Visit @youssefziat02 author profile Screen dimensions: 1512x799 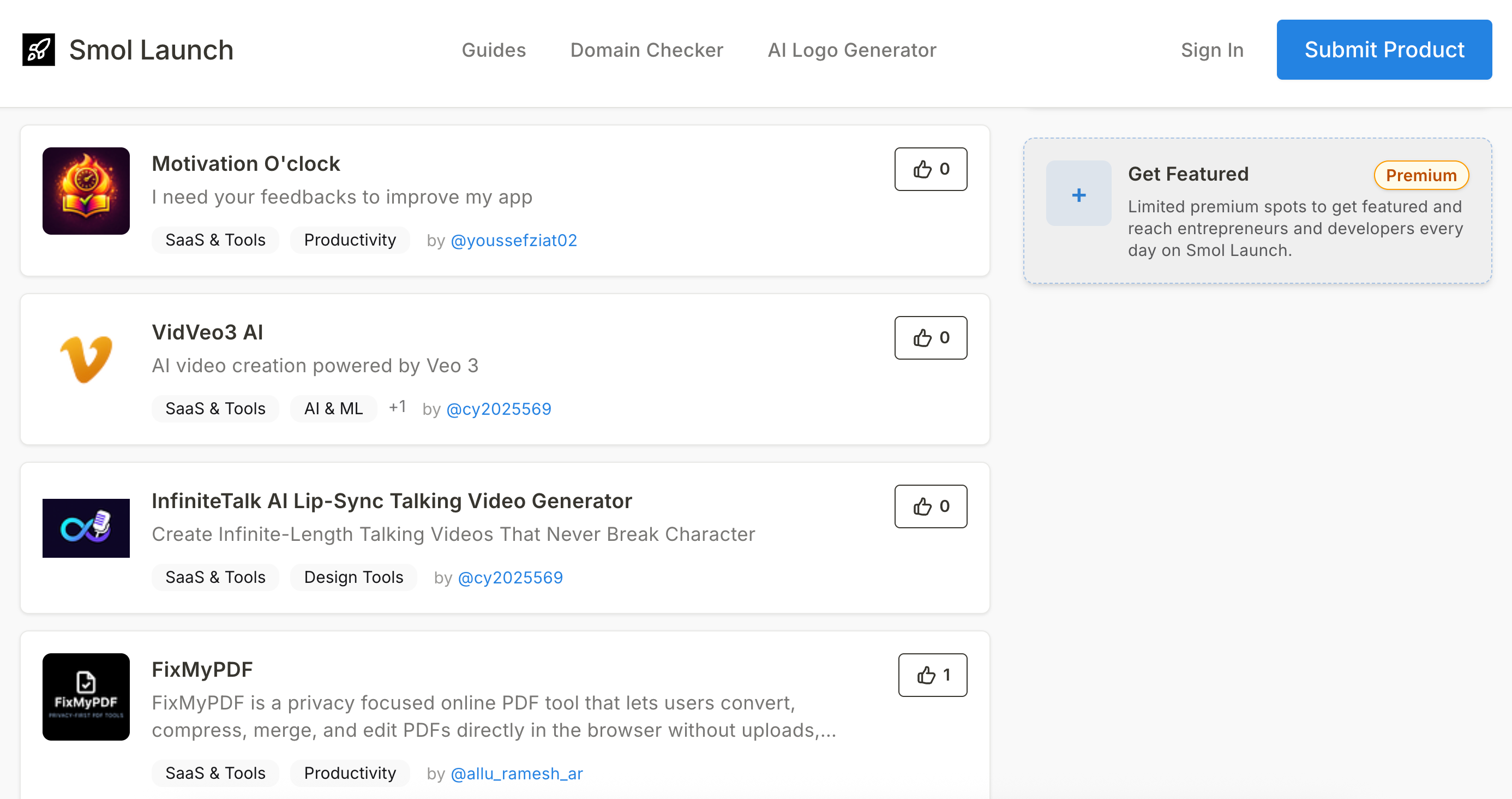[x=514, y=240]
